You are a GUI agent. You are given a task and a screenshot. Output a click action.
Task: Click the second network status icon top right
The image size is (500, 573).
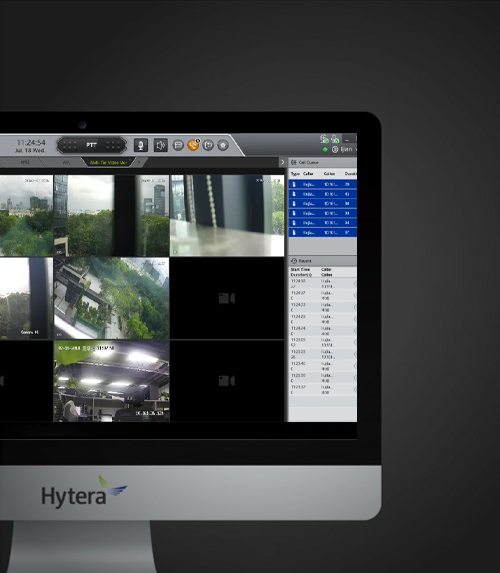tap(335, 139)
